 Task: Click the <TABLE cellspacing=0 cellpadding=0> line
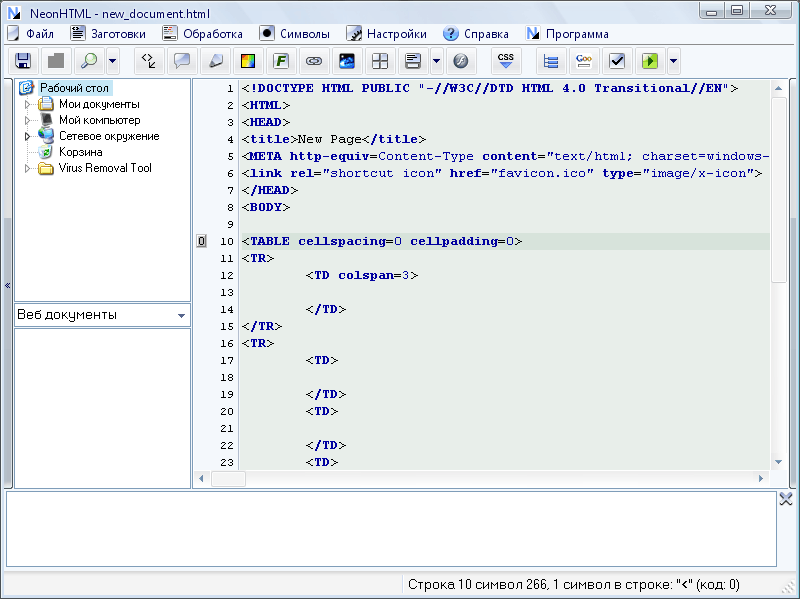[x=382, y=241]
